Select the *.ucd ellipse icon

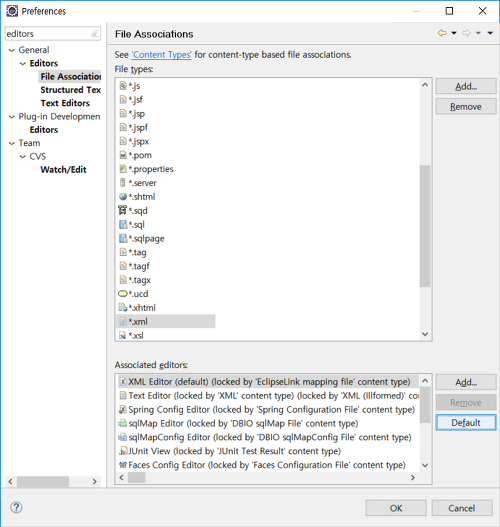click(x=123, y=293)
